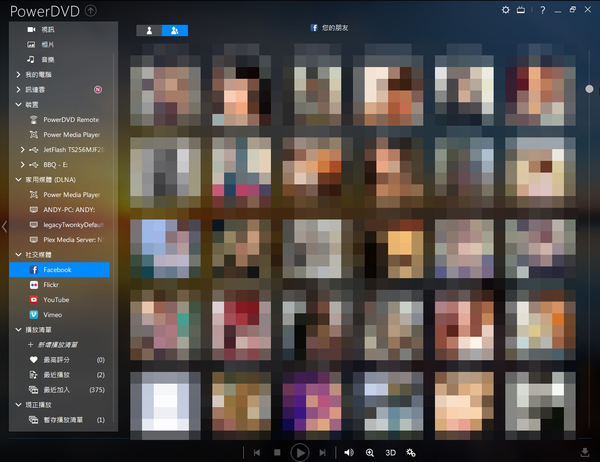The width and height of the screenshot is (600, 462).
Task: Click the upgrade arrow next to PowerDVD
Action: point(91,11)
